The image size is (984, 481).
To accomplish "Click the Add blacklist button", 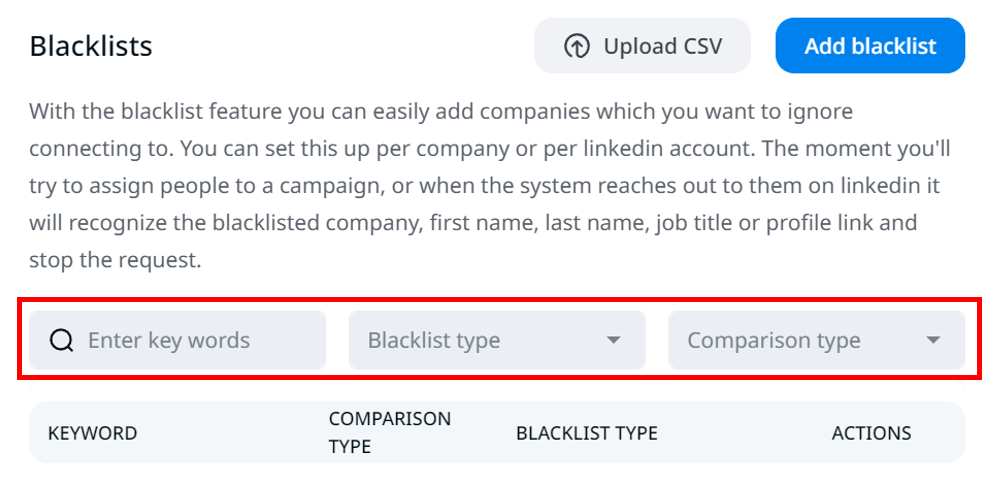I will (x=869, y=46).
